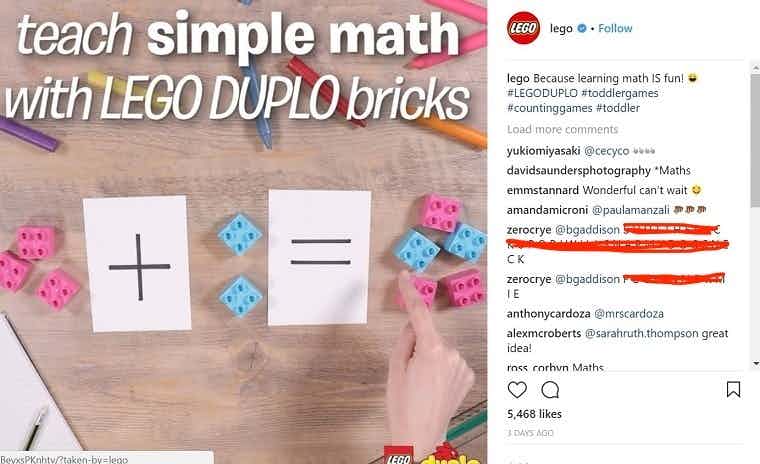This screenshot has height=464, width=760.
Task: Open @paulamanzali mention link
Action: pyautogui.click(x=631, y=210)
